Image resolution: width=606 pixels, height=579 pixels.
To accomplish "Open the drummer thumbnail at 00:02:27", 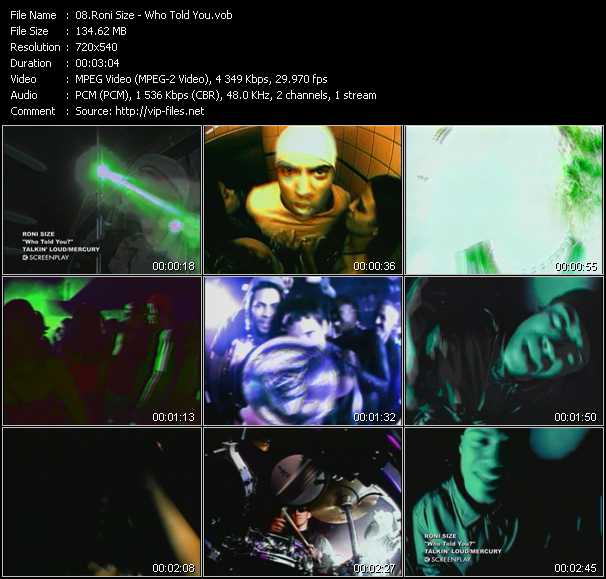I will point(303,502).
